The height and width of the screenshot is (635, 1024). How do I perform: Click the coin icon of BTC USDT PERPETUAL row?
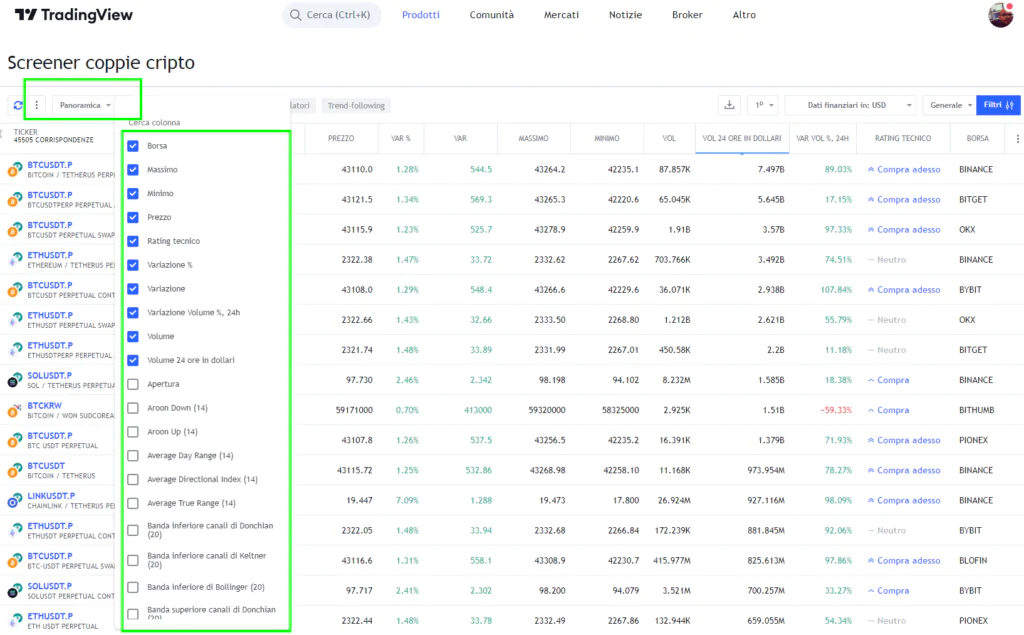tap(14, 440)
